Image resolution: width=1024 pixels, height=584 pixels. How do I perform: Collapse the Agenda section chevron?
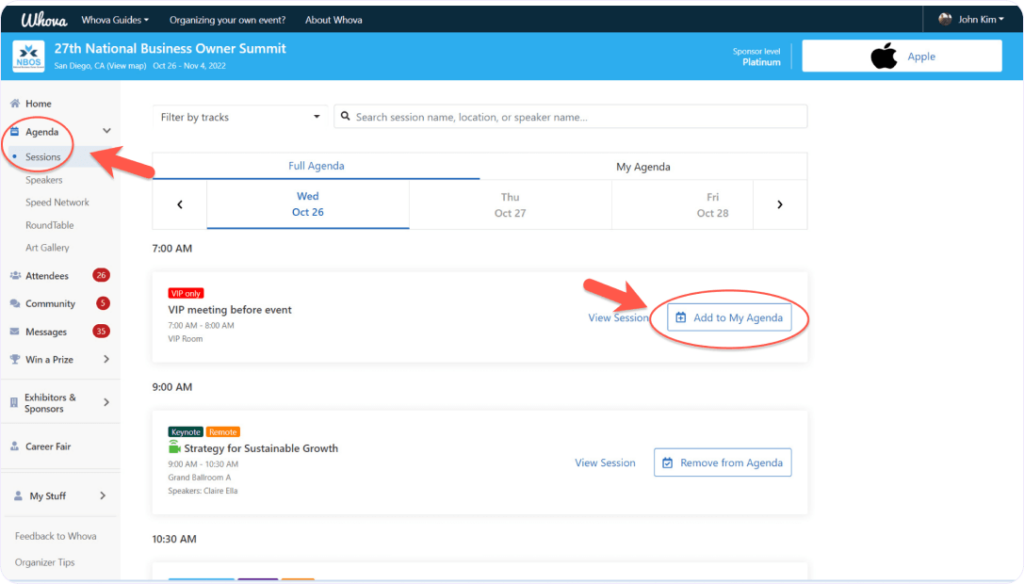click(x=107, y=131)
